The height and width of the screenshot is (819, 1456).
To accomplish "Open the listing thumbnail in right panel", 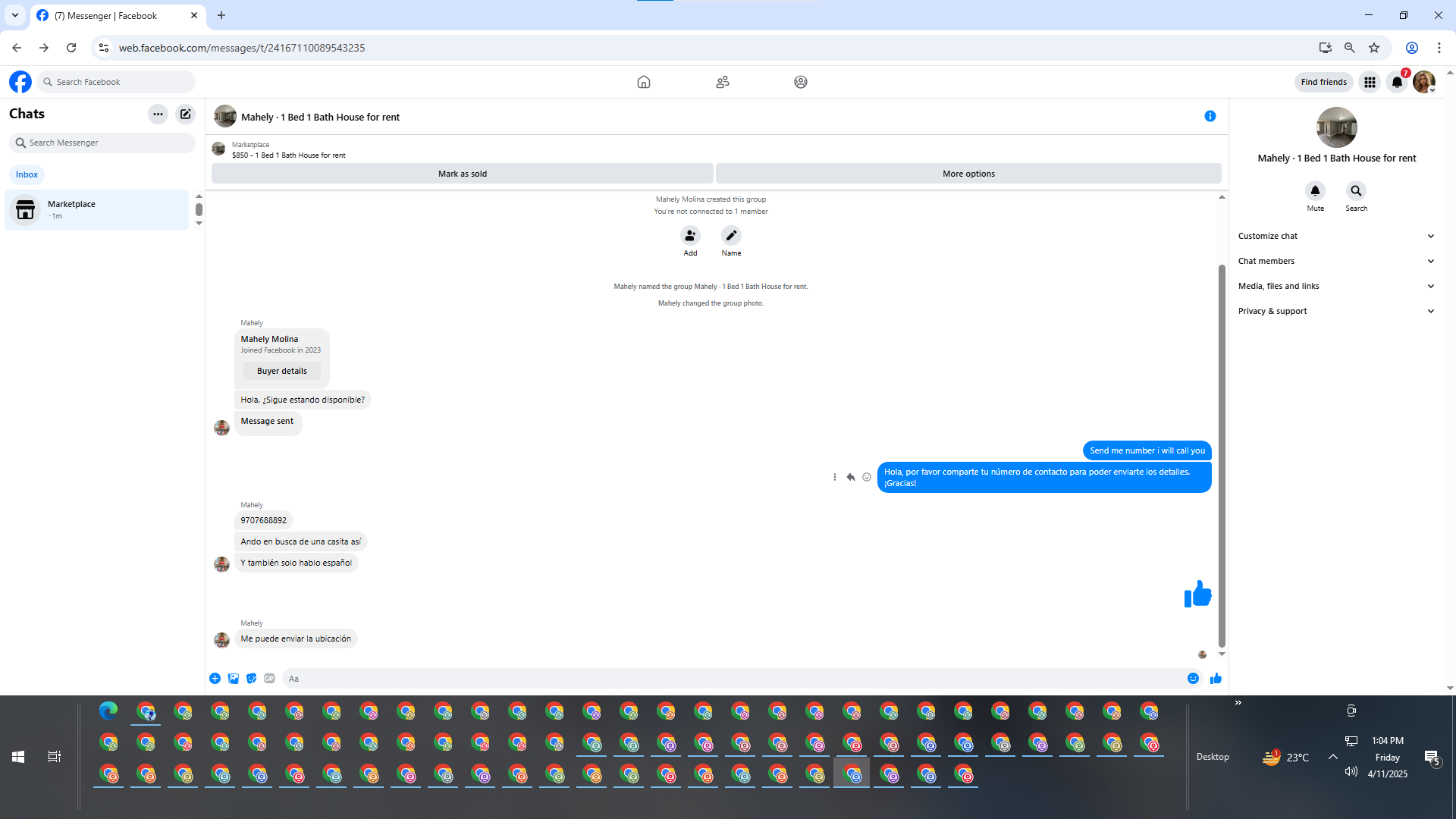I will click(1336, 127).
